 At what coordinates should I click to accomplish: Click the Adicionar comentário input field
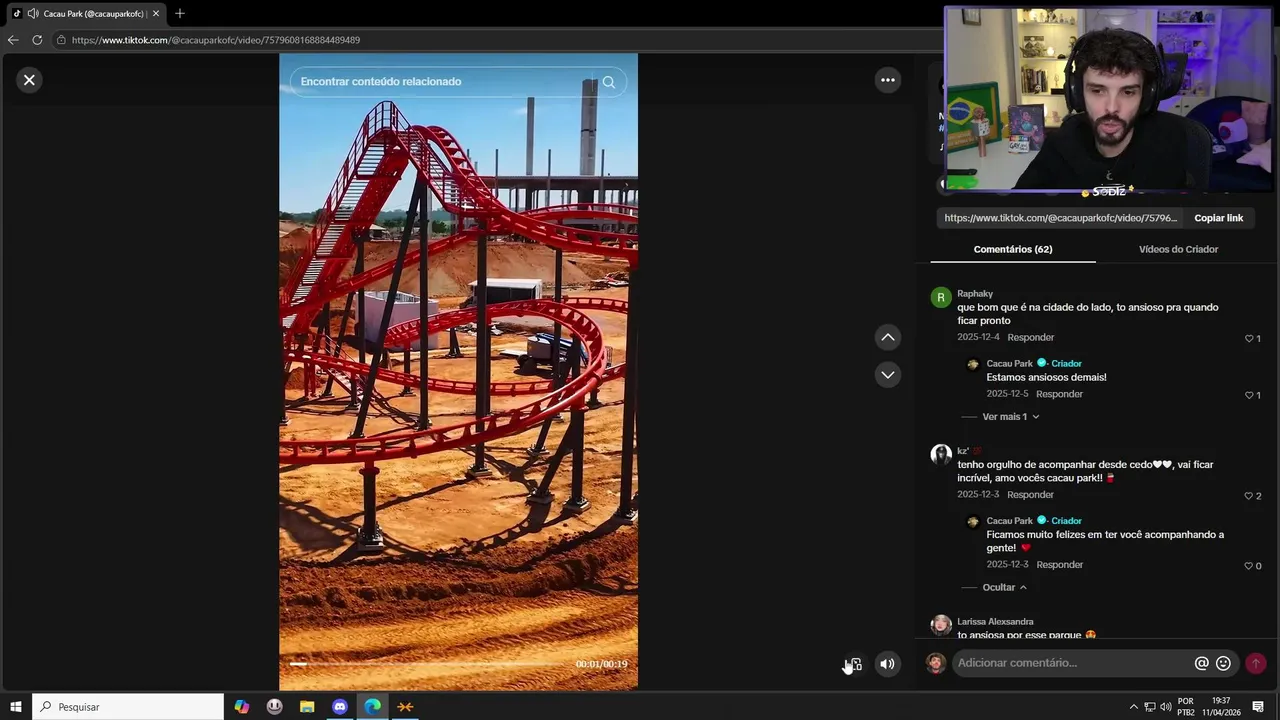point(1070,663)
